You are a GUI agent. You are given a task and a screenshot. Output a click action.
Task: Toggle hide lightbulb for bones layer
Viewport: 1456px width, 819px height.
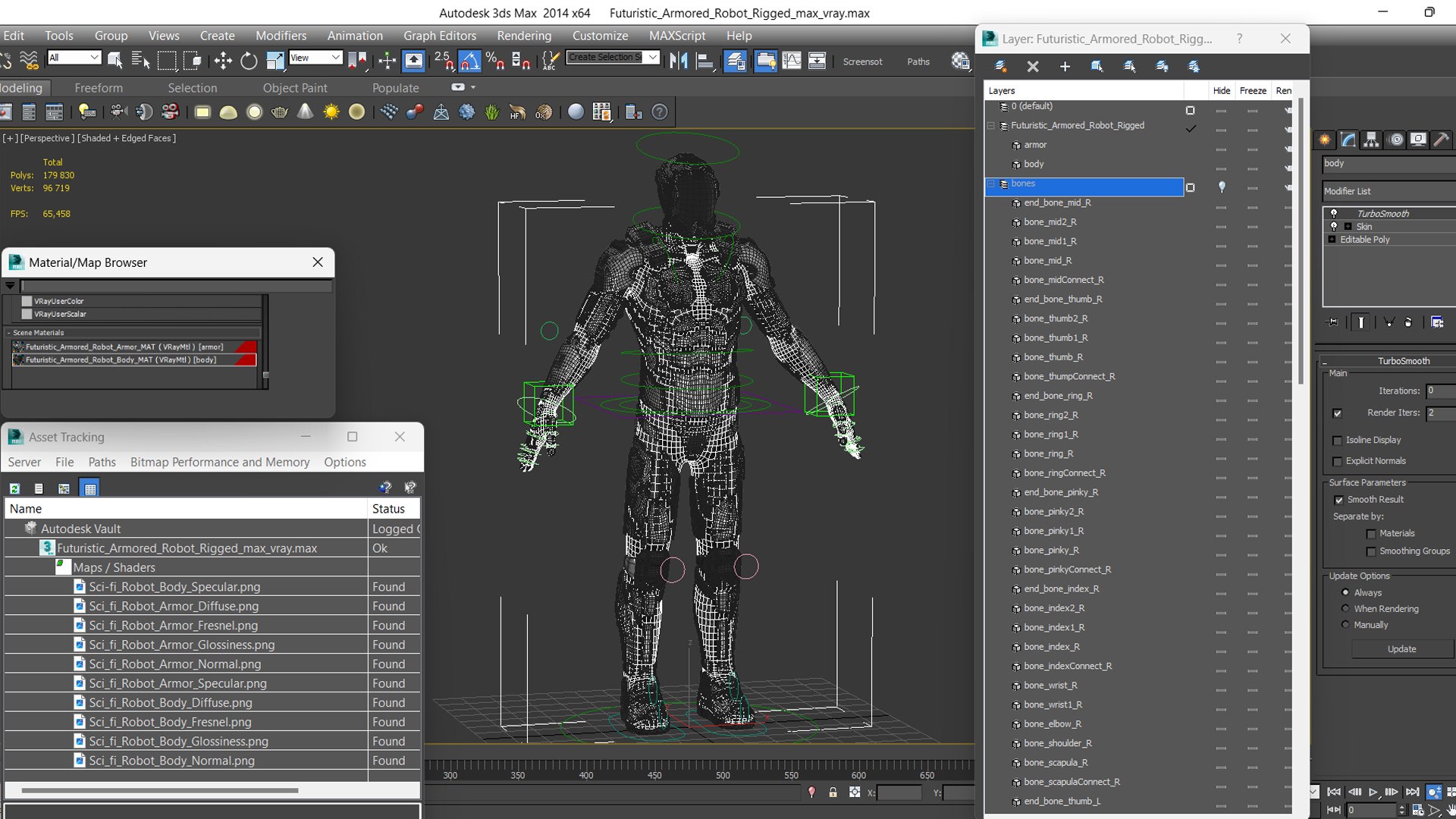1222,187
